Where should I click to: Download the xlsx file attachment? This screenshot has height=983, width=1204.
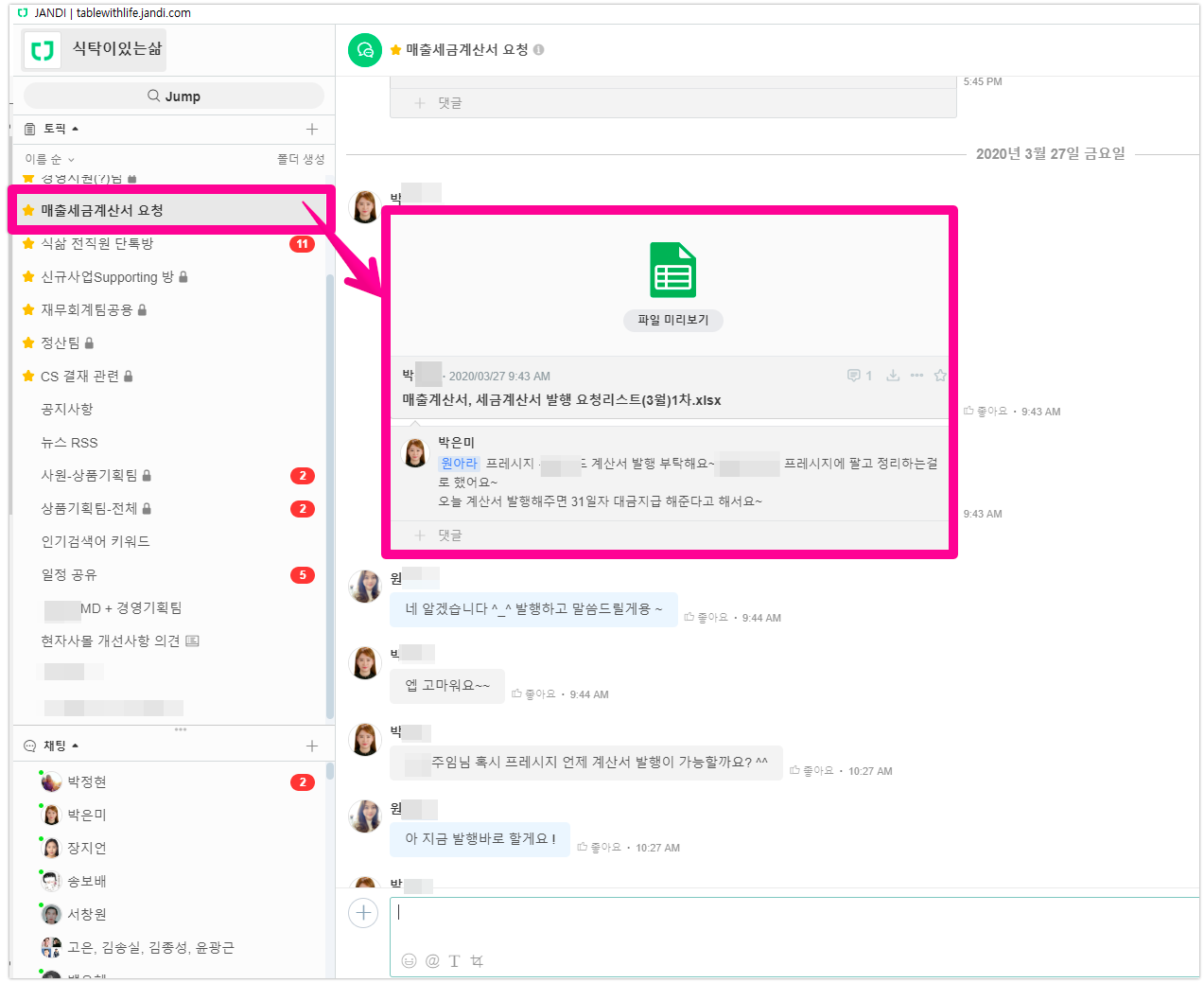892,376
